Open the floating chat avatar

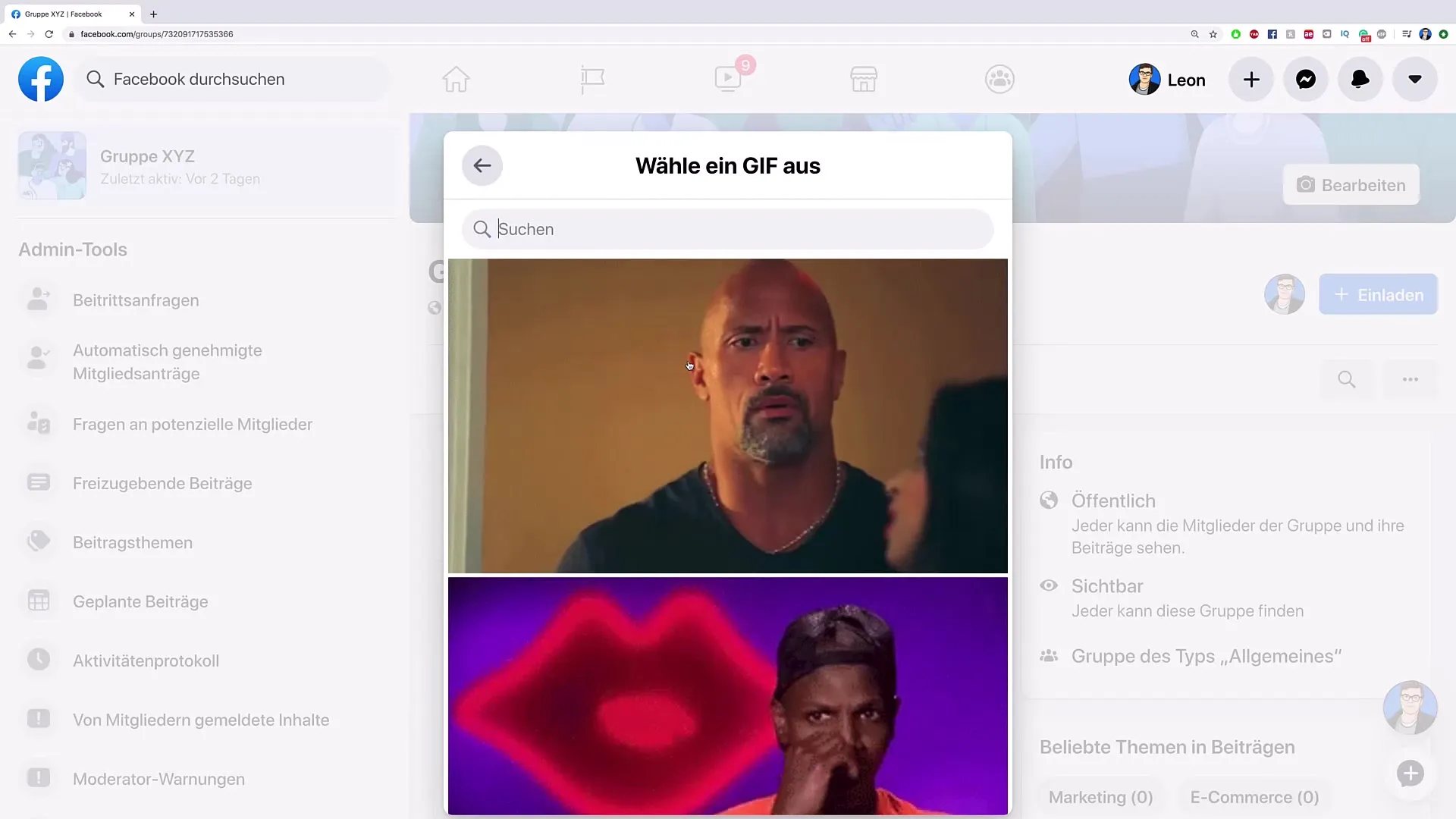click(x=1410, y=708)
